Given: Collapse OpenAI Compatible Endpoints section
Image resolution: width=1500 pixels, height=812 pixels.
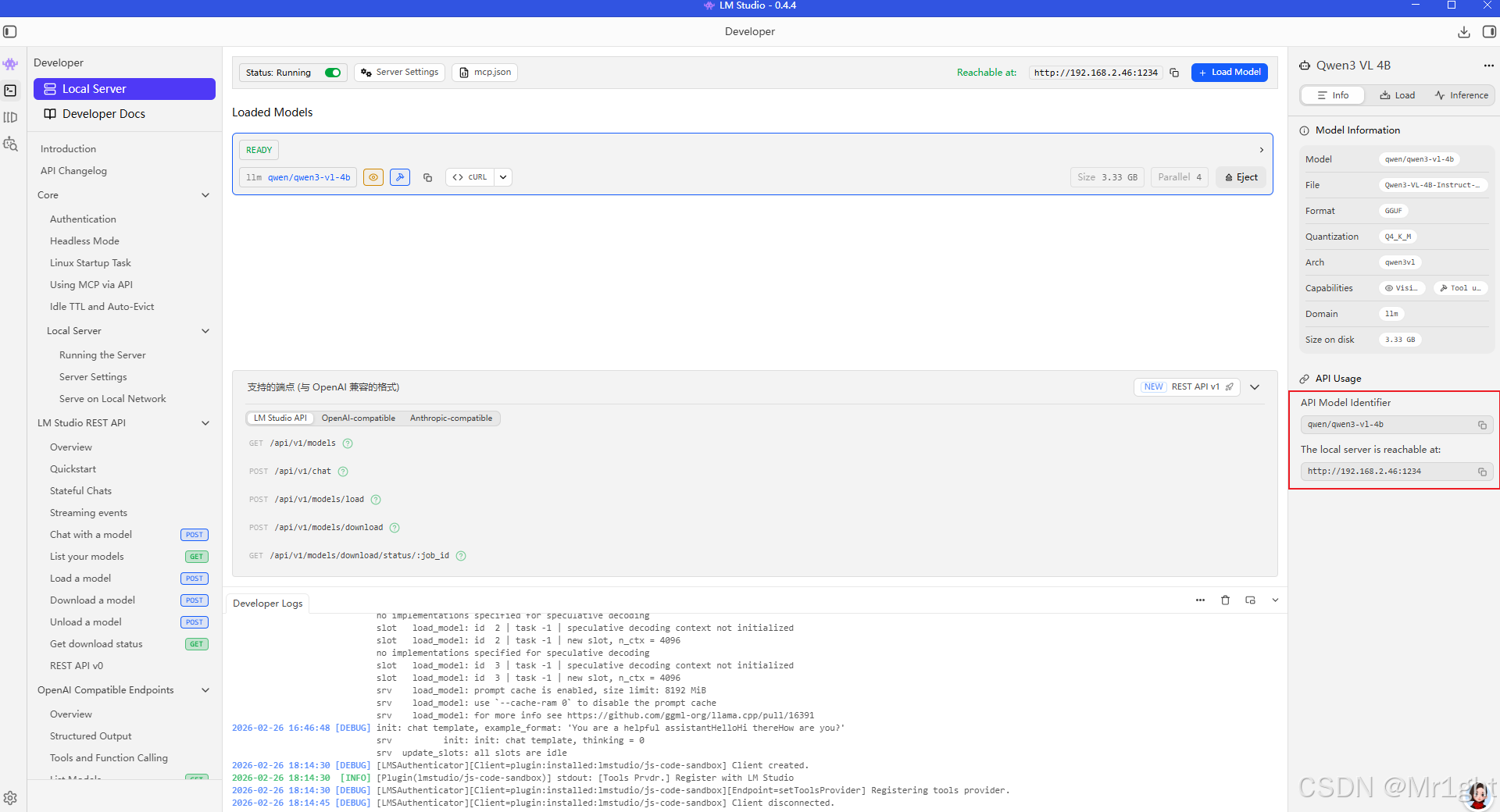Looking at the screenshot, I should point(205,690).
